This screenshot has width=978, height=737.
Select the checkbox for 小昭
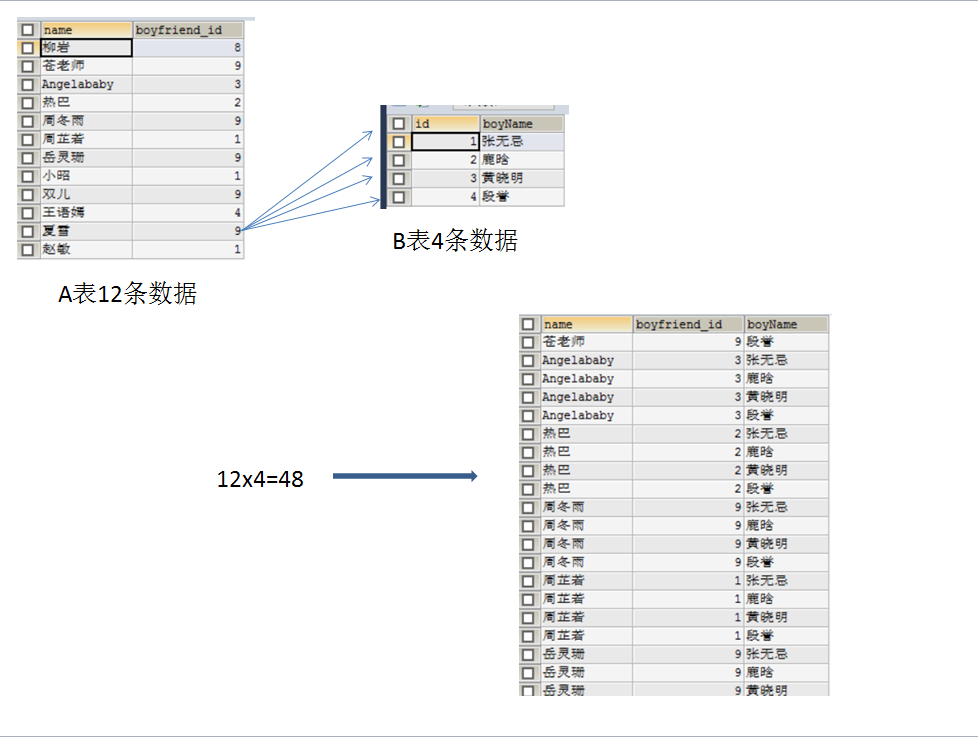click(27, 176)
